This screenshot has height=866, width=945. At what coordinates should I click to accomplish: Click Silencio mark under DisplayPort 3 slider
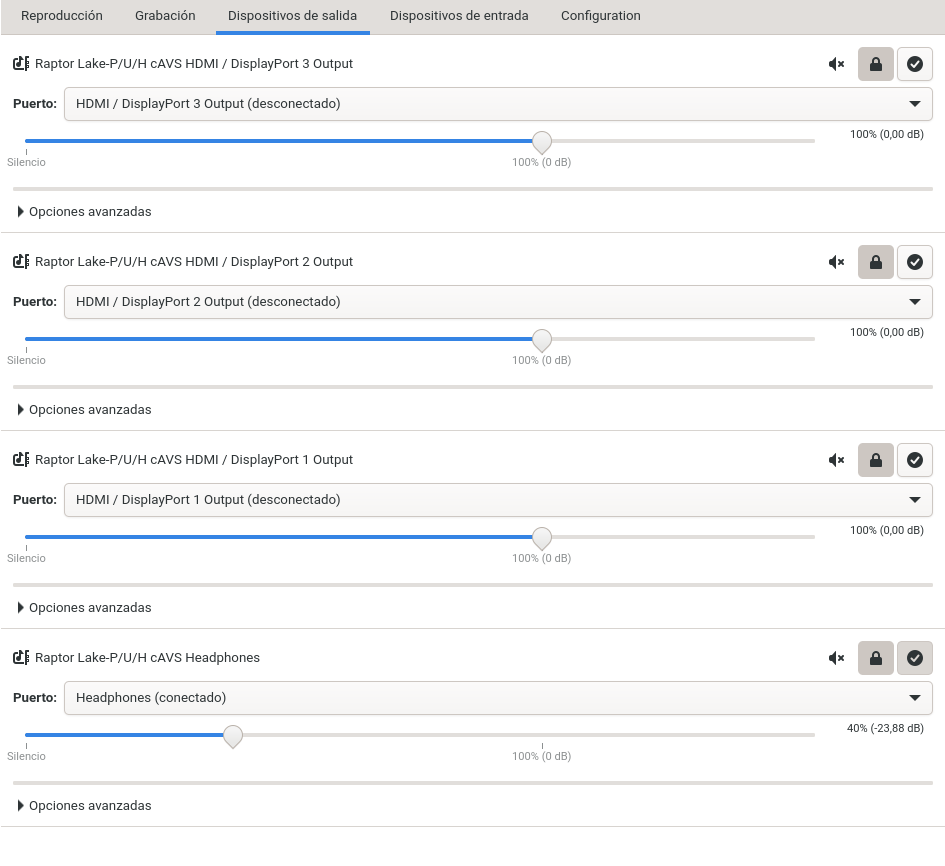point(26,162)
